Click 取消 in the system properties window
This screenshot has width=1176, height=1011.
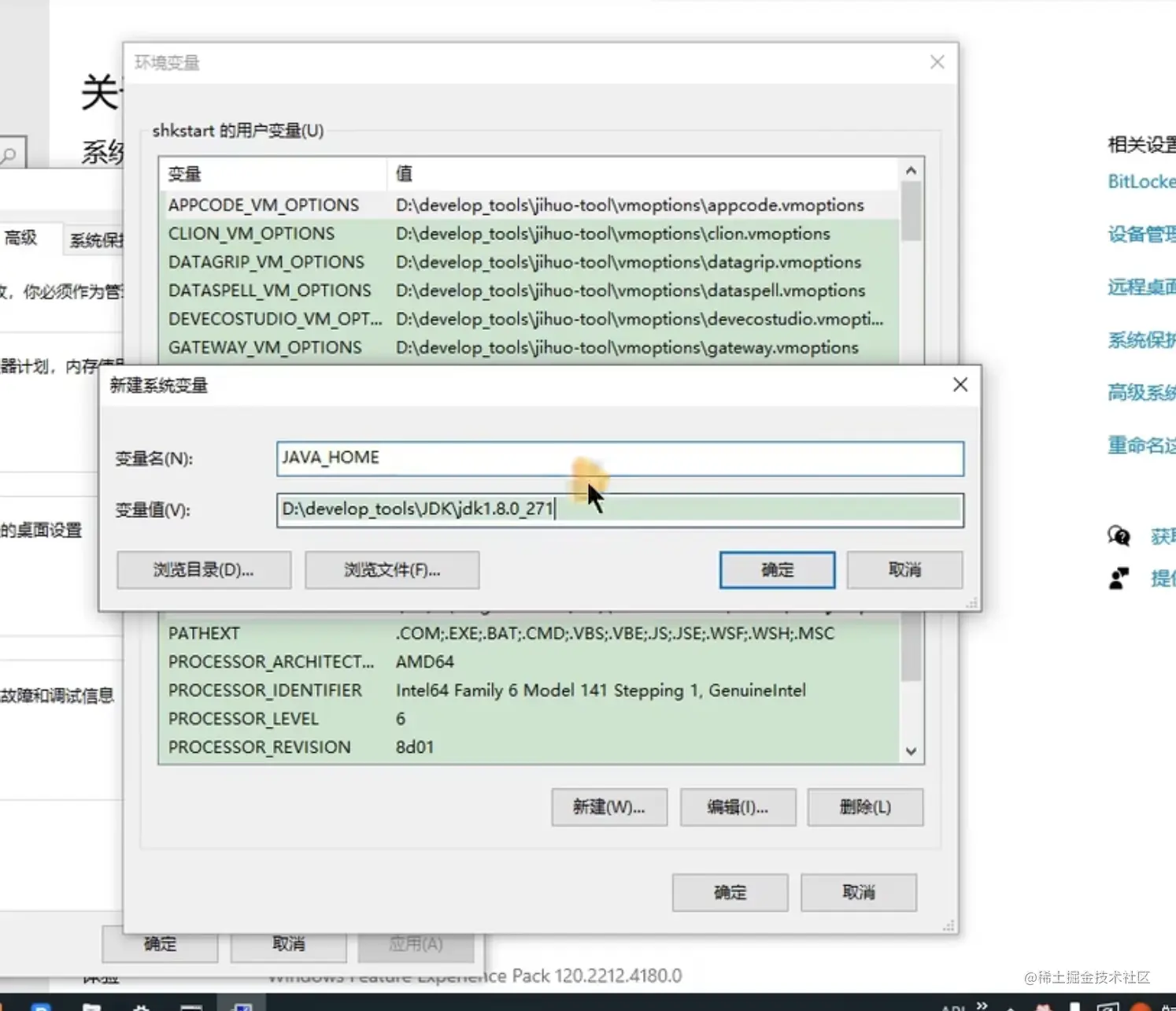pyautogui.click(x=288, y=944)
